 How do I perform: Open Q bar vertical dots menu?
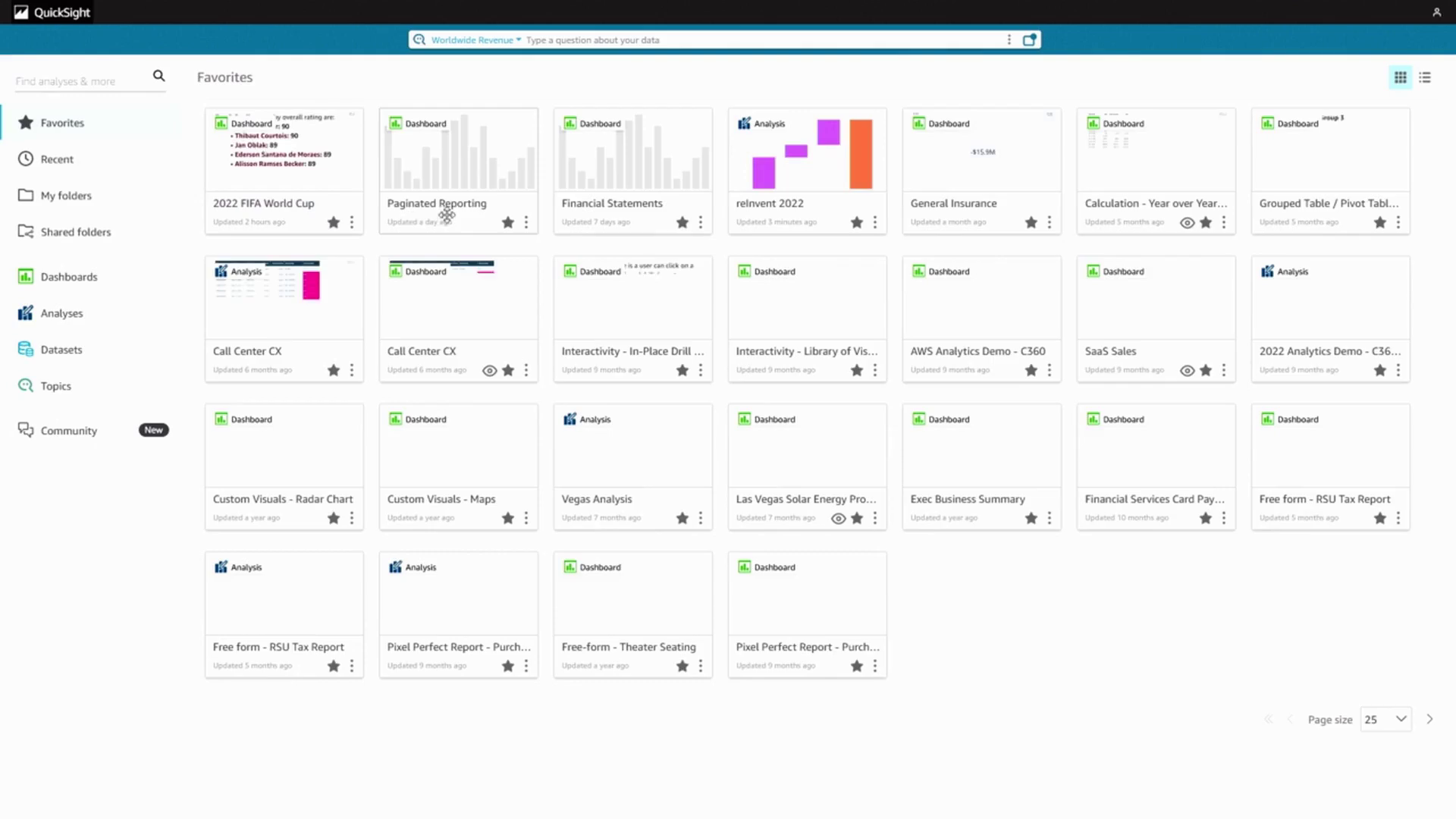[x=1009, y=40]
